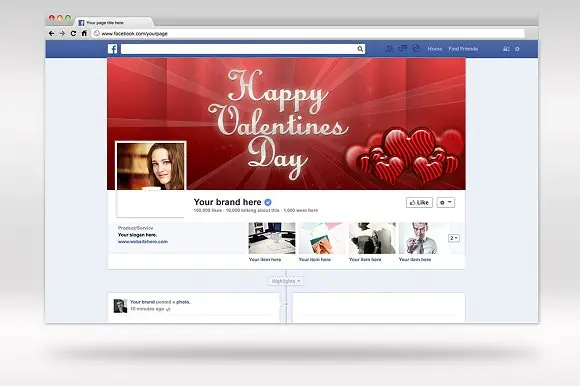Click the search magnifier icon
Screen dimensions: 580x386
tap(360, 49)
